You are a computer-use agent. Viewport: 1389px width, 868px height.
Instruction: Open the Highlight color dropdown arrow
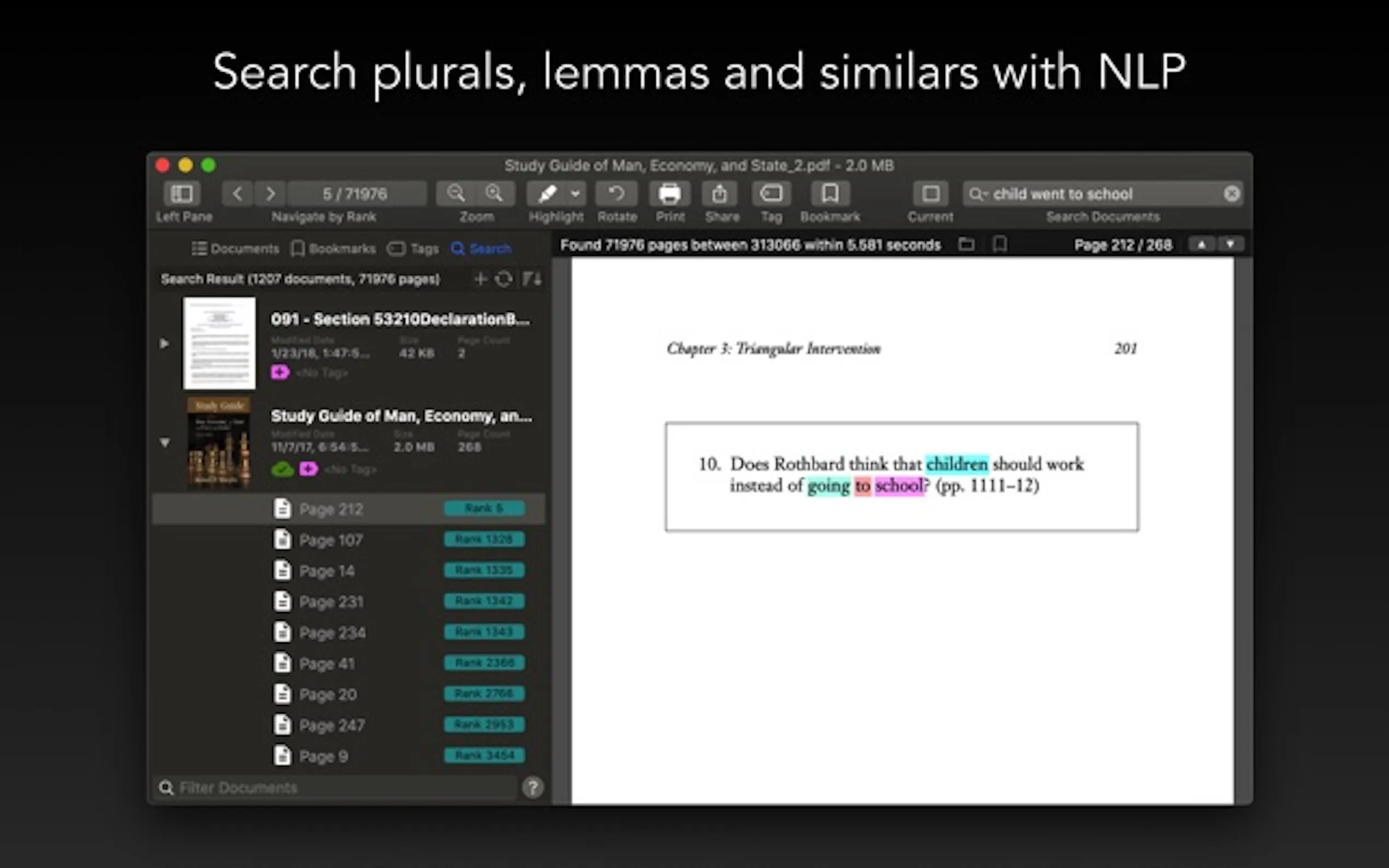pyautogui.click(x=575, y=194)
